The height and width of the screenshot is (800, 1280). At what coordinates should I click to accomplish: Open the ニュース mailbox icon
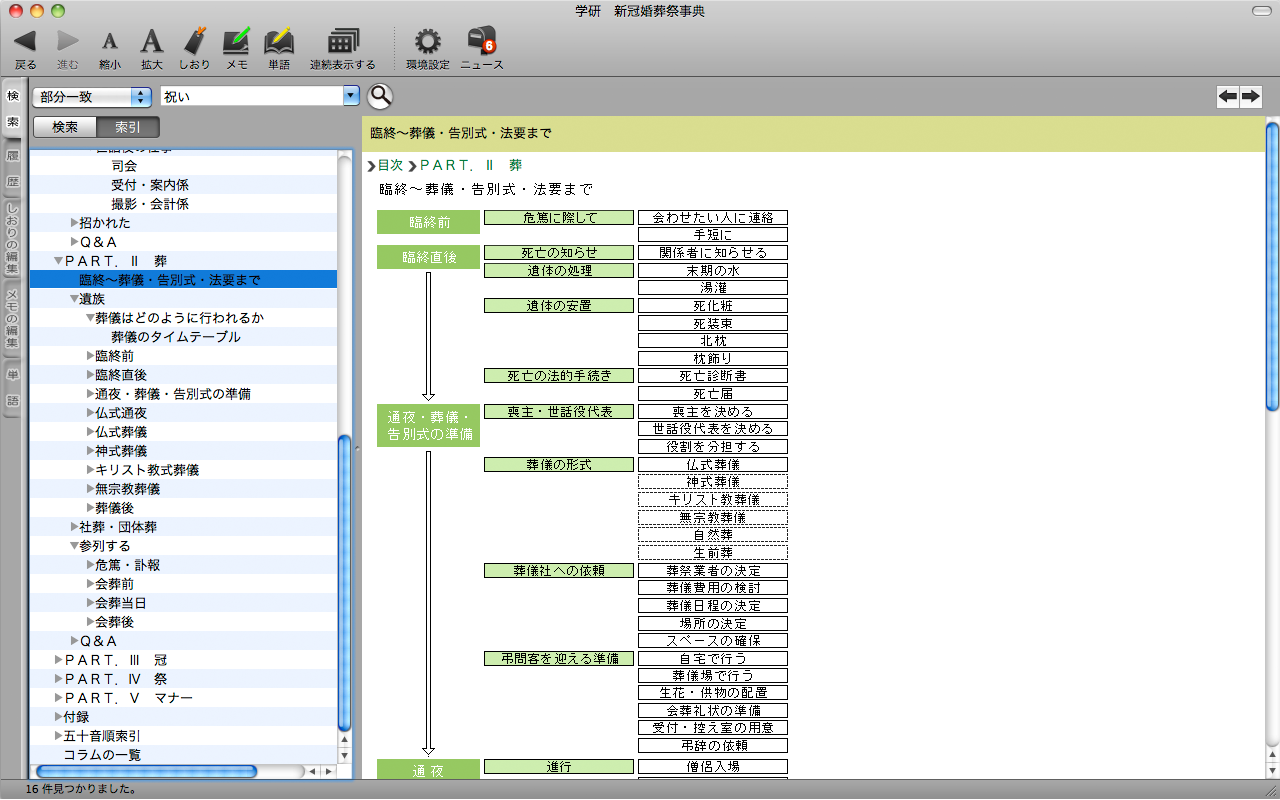(481, 42)
